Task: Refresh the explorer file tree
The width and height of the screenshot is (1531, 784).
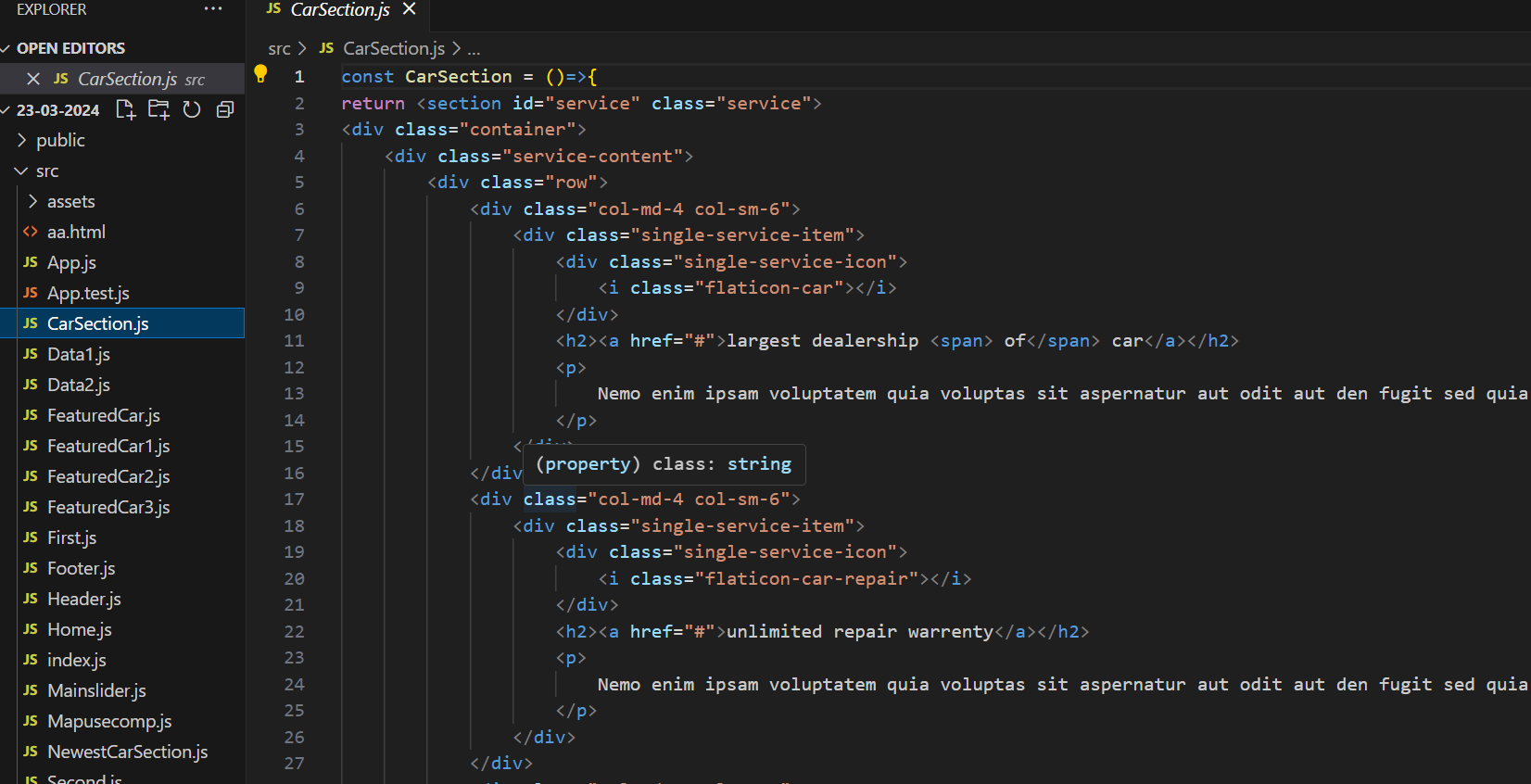Action: (x=192, y=110)
